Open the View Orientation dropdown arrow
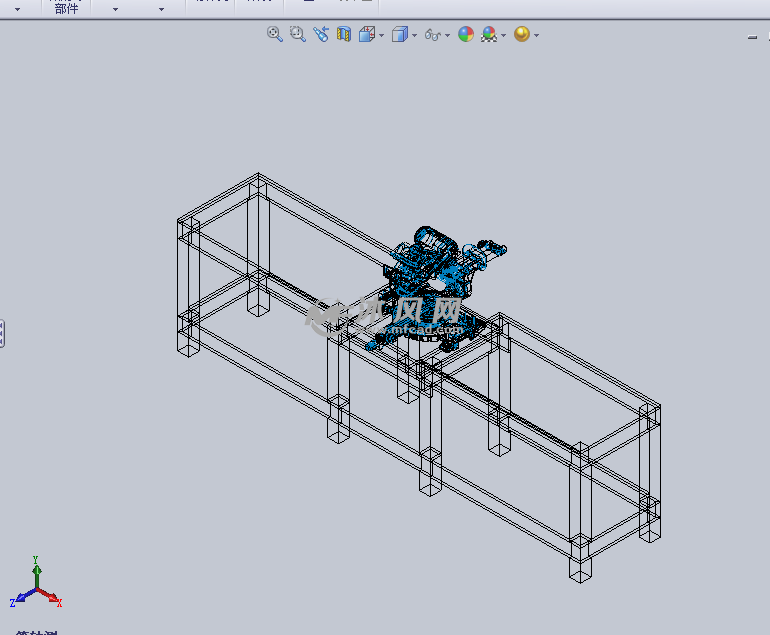 [x=382, y=35]
